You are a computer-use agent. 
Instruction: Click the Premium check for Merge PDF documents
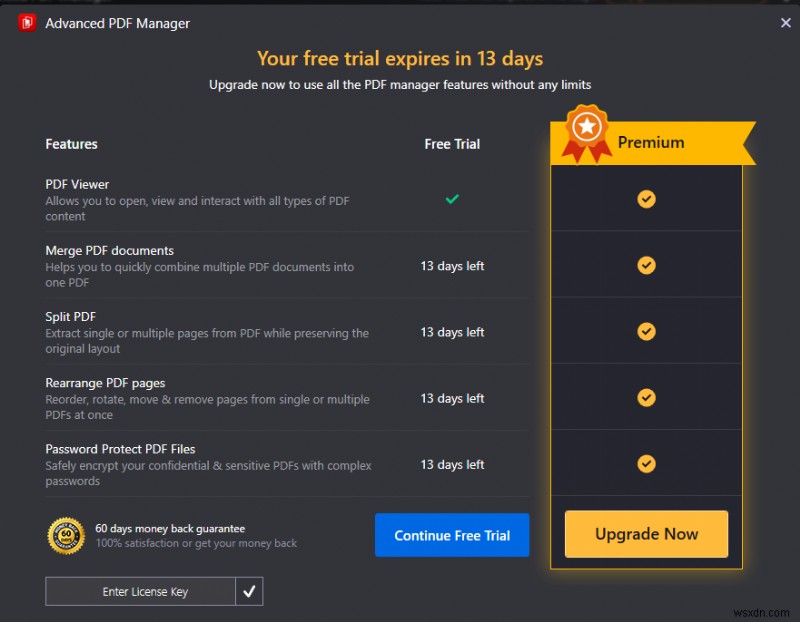click(646, 264)
